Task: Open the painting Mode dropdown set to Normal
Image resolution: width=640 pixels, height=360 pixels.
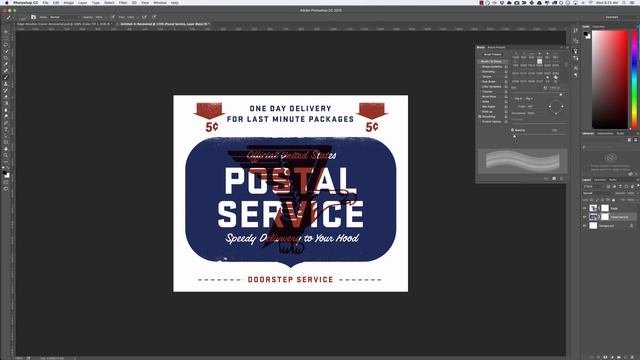Action: pos(64,17)
